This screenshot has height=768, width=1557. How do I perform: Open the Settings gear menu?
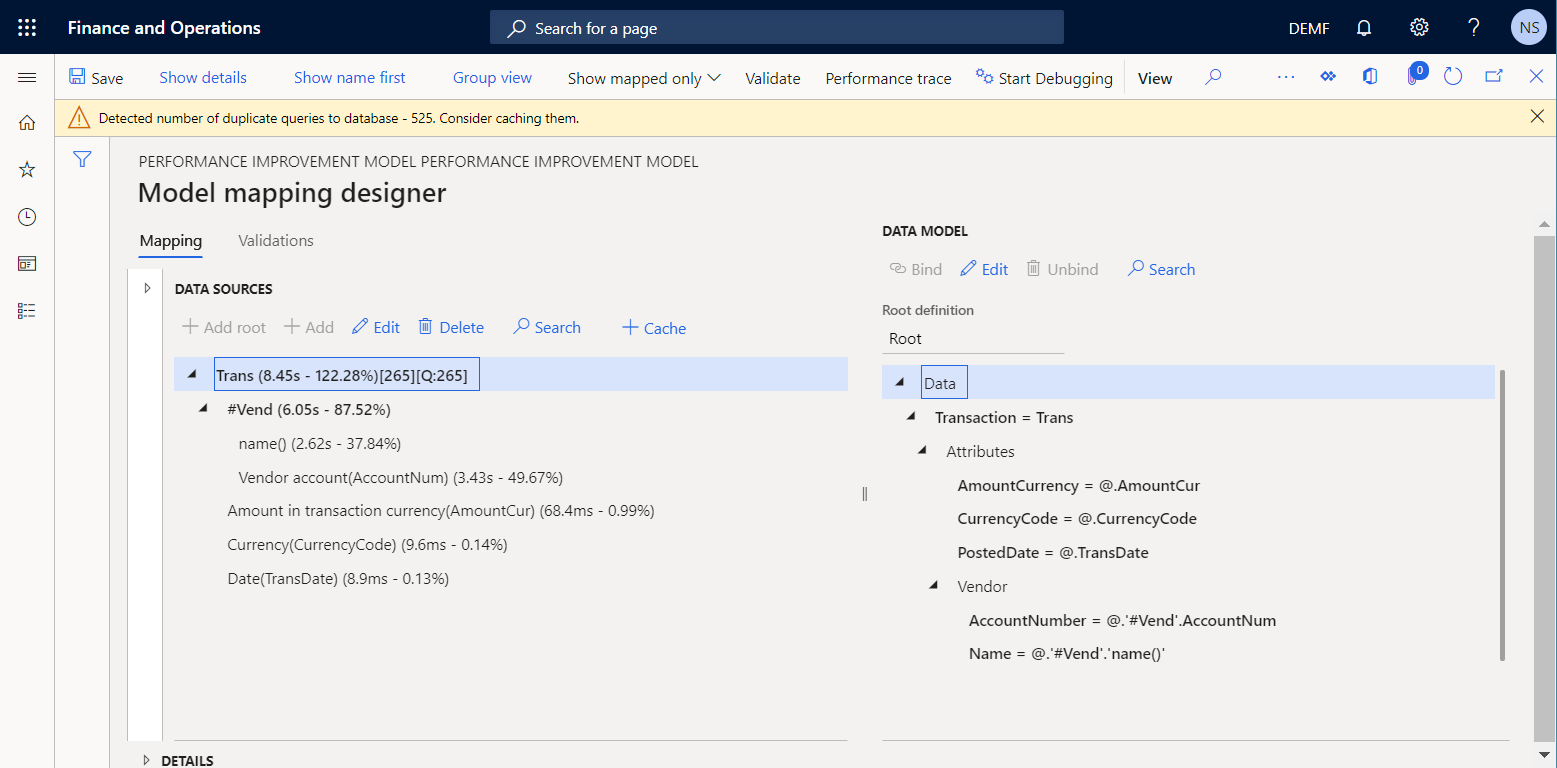coord(1419,27)
